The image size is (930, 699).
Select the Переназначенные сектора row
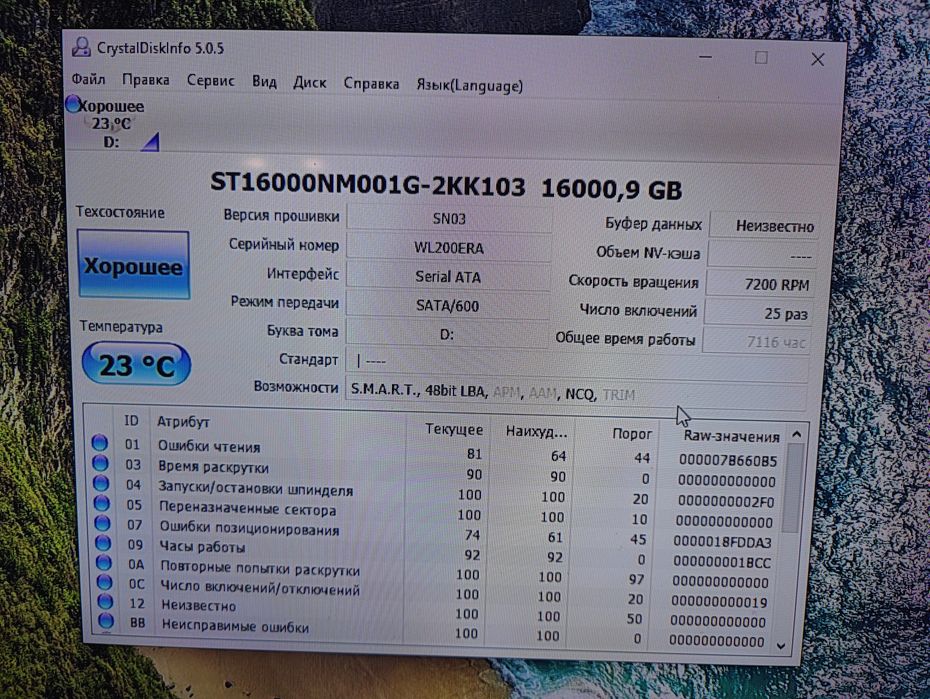tap(437, 513)
